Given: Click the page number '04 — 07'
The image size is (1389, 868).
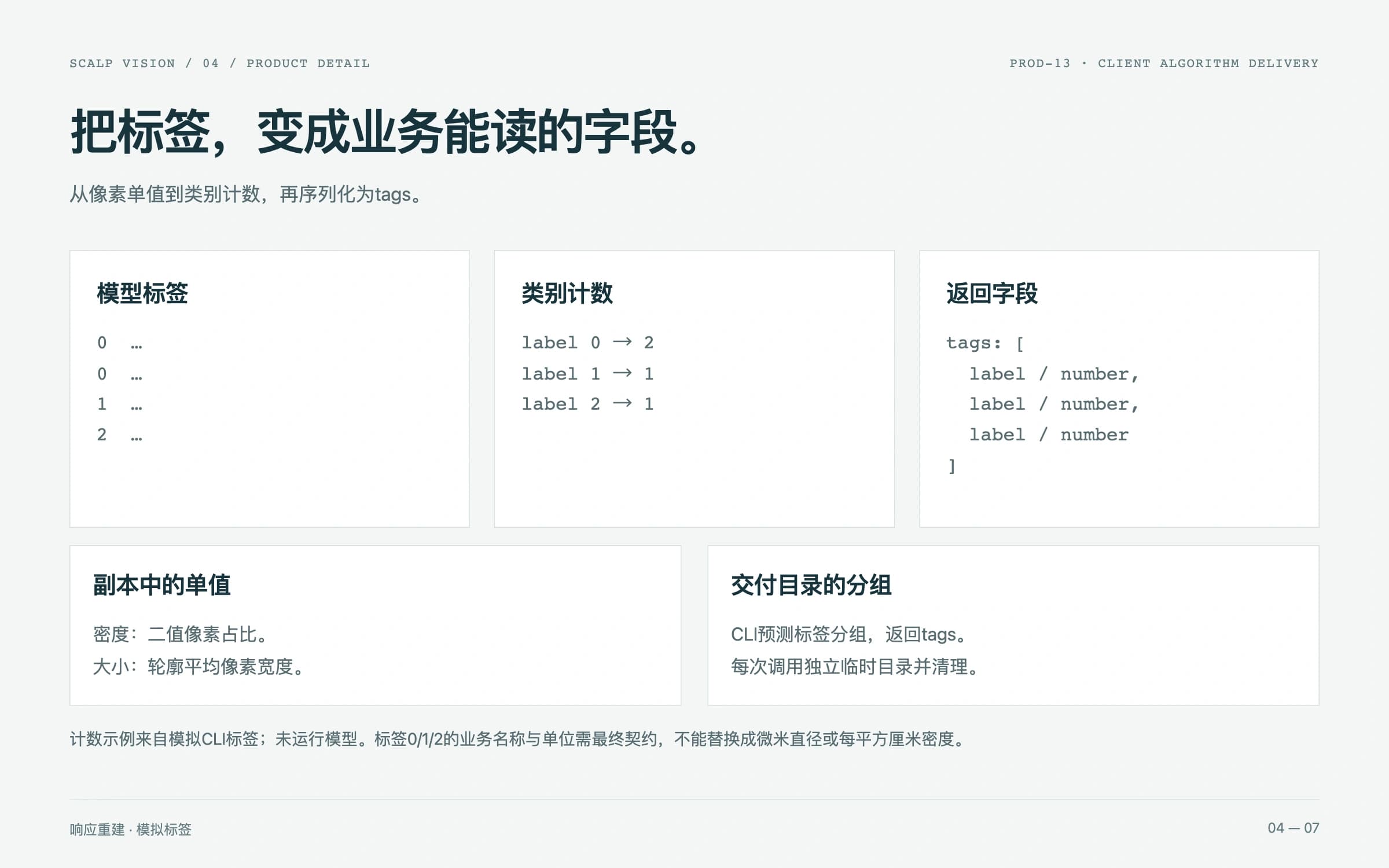Looking at the screenshot, I should point(1293,828).
